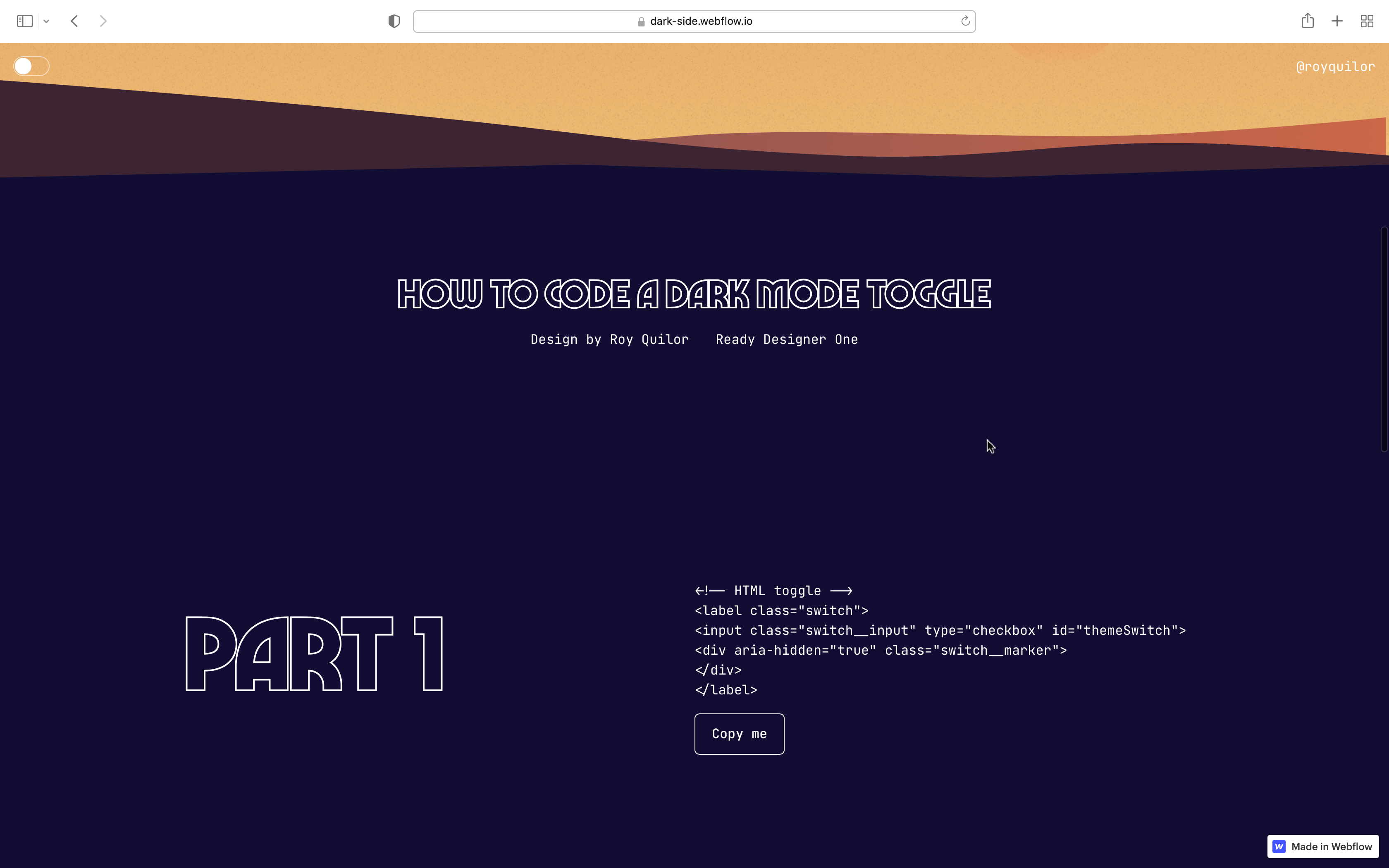1389x868 pixels.
Task: Click the How to Code a Dark Mode Toggle heading
Action: tap(694, 294)
